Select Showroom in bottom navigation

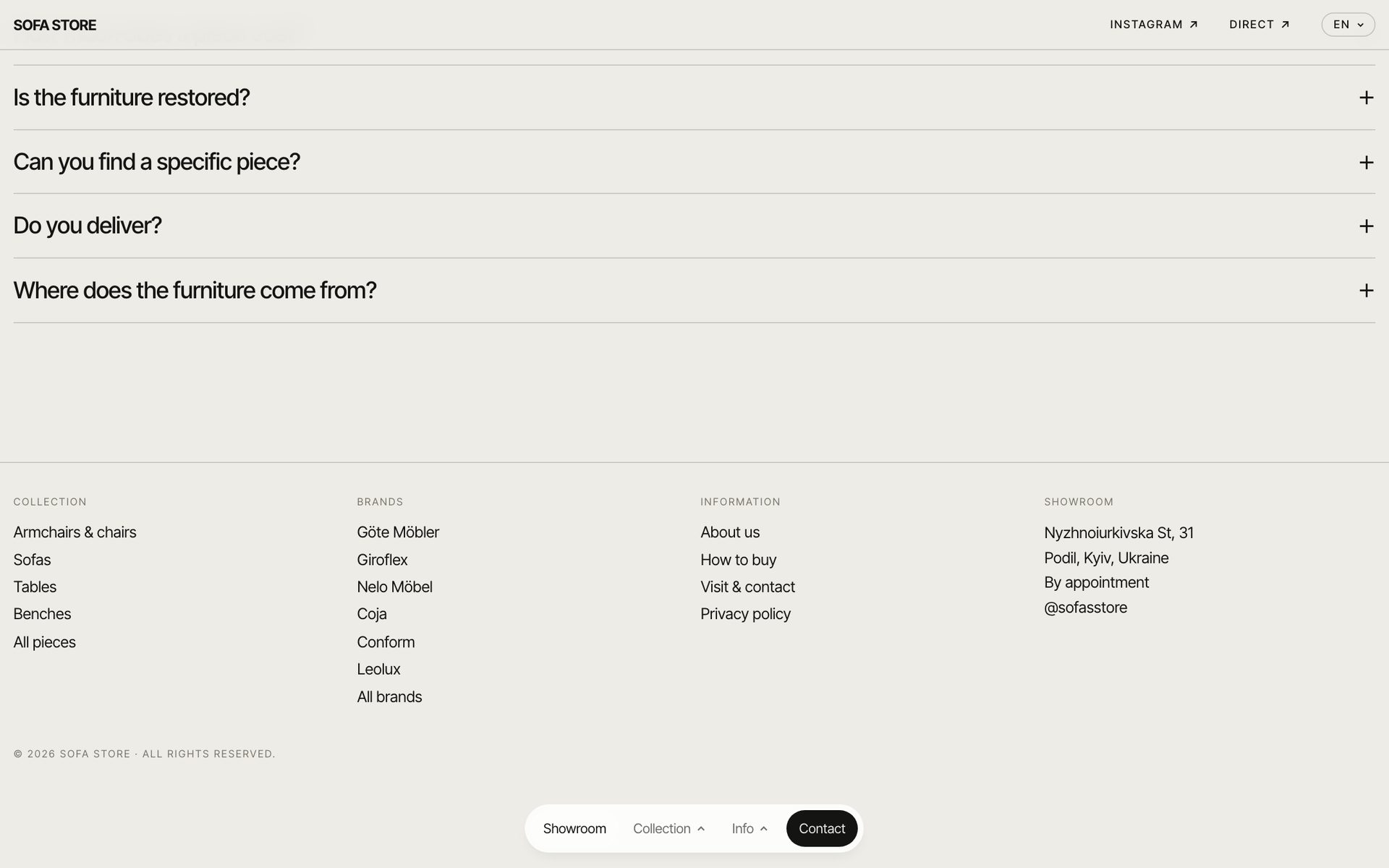click(x=574, y=828)
